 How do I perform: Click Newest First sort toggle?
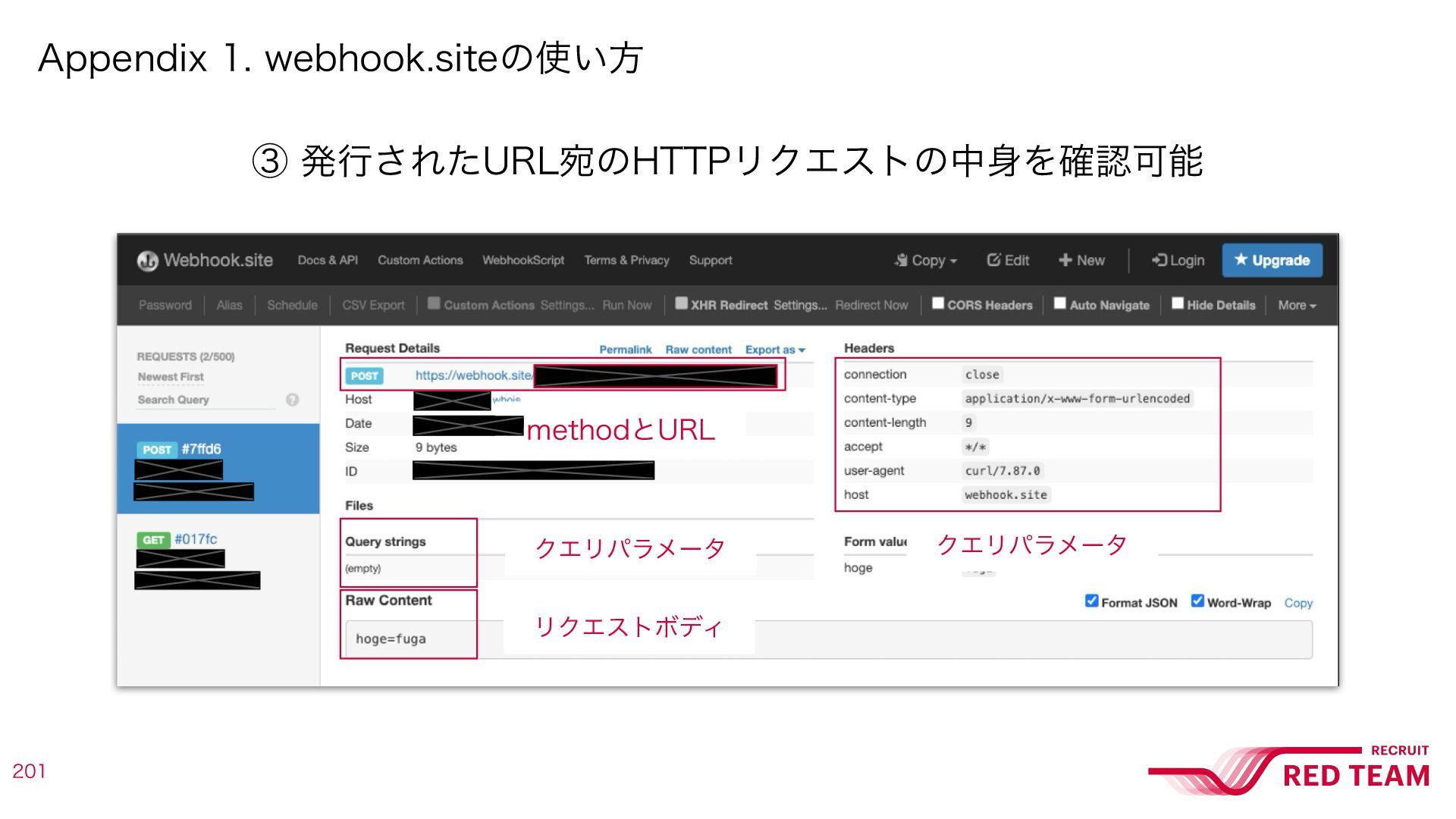[x=171, y=377]
